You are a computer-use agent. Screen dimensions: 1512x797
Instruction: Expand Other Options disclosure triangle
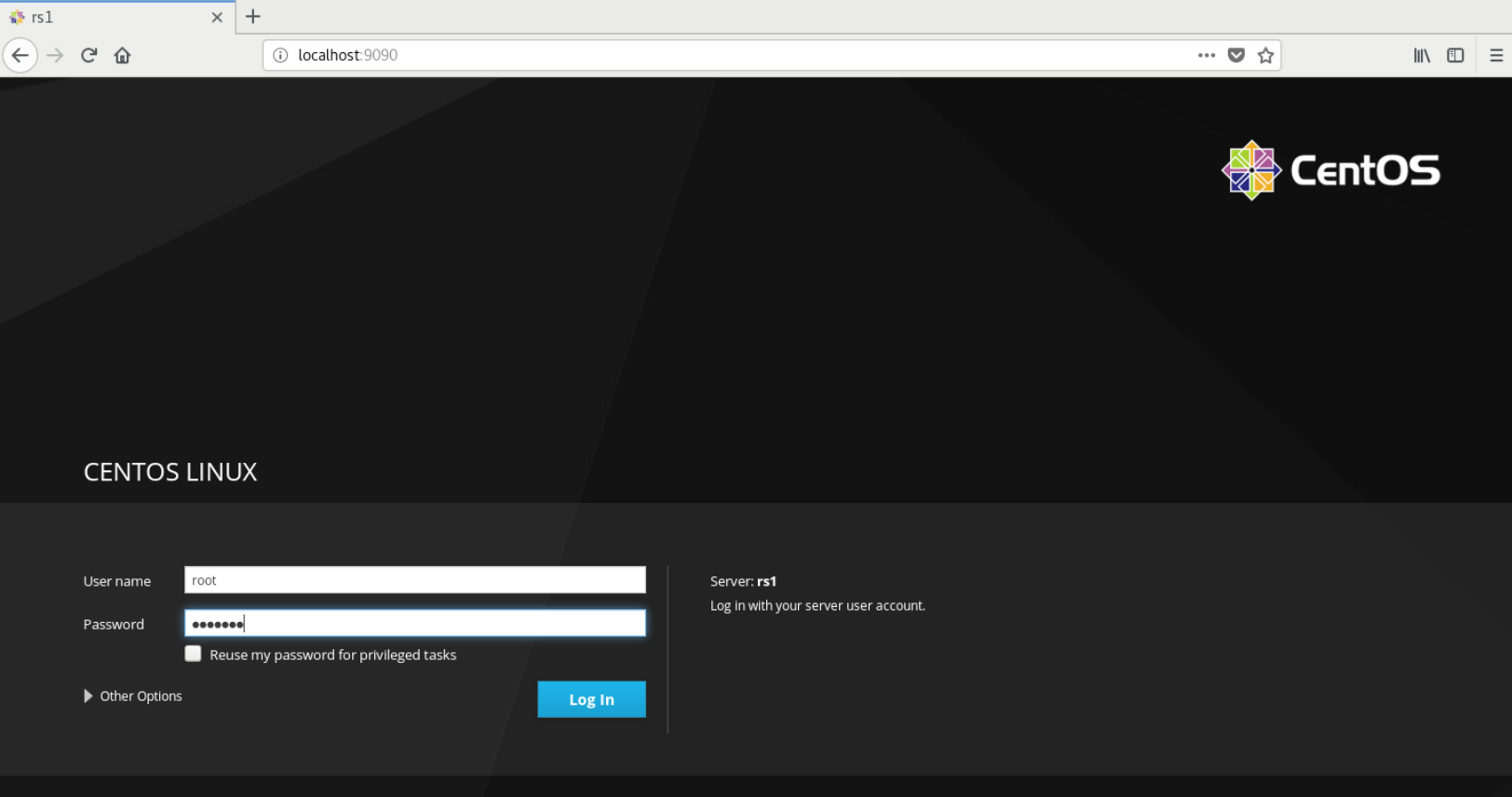coord(88,696)
